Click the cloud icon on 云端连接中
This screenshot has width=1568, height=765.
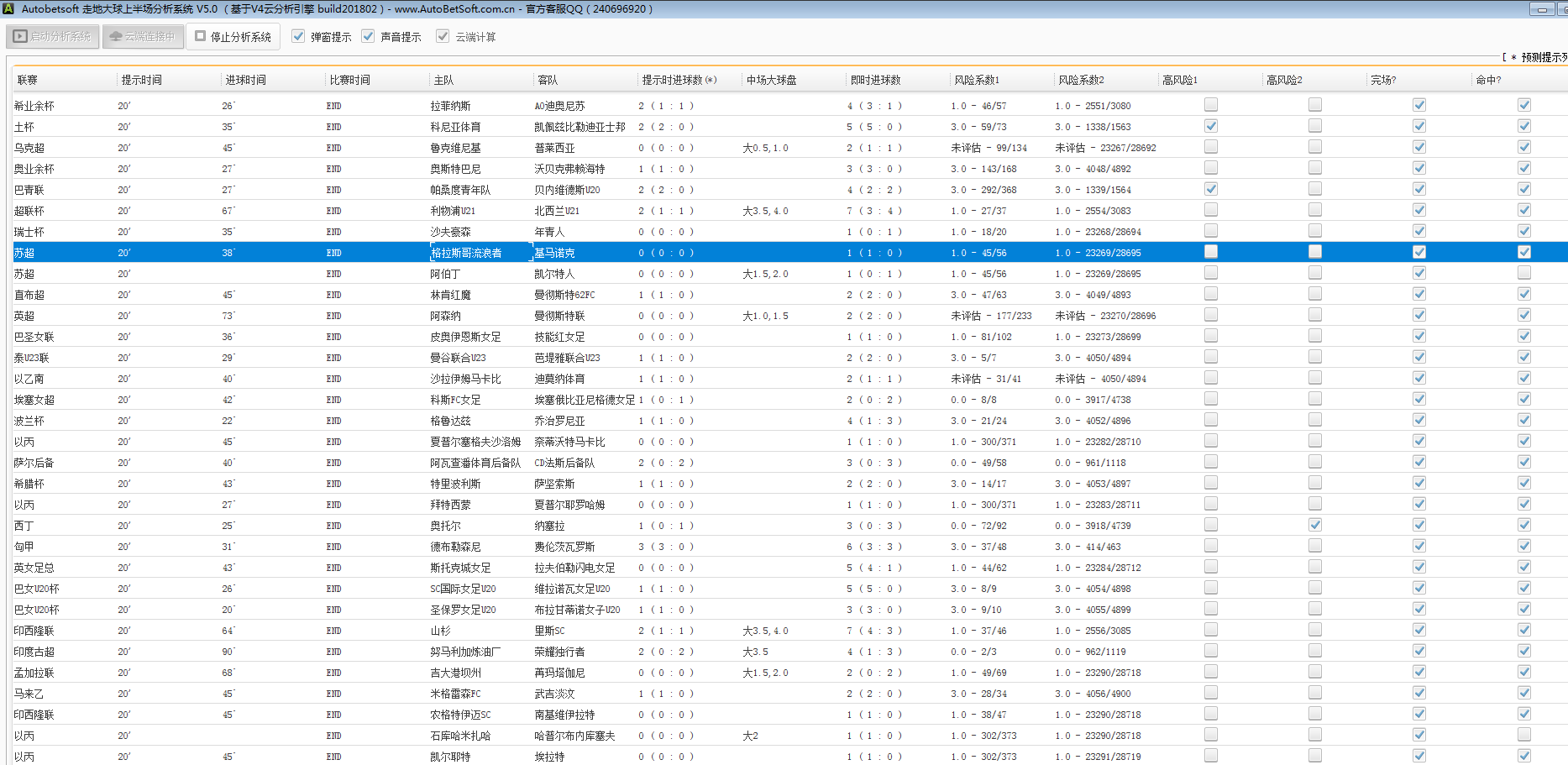[116, 37]
